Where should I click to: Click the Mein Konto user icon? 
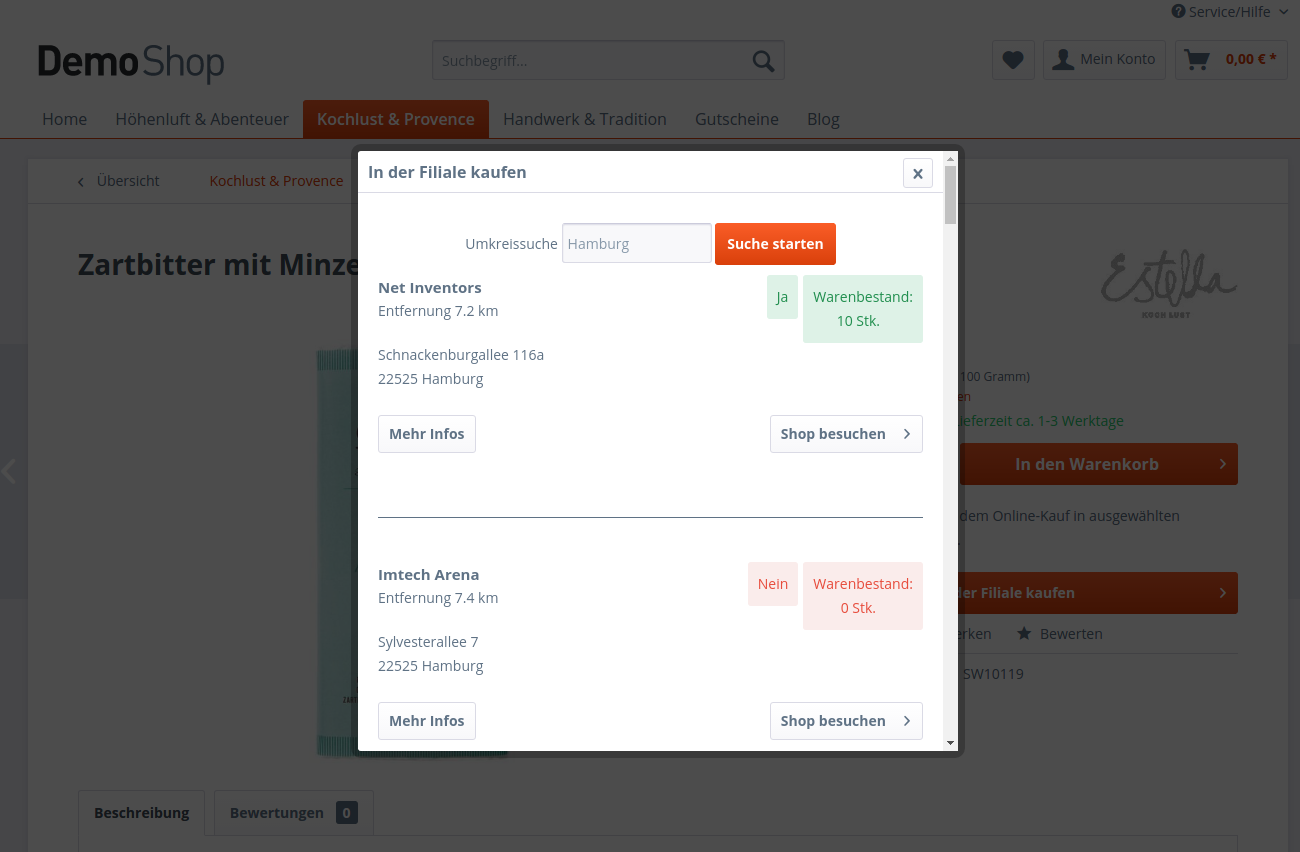[1064, 60]
